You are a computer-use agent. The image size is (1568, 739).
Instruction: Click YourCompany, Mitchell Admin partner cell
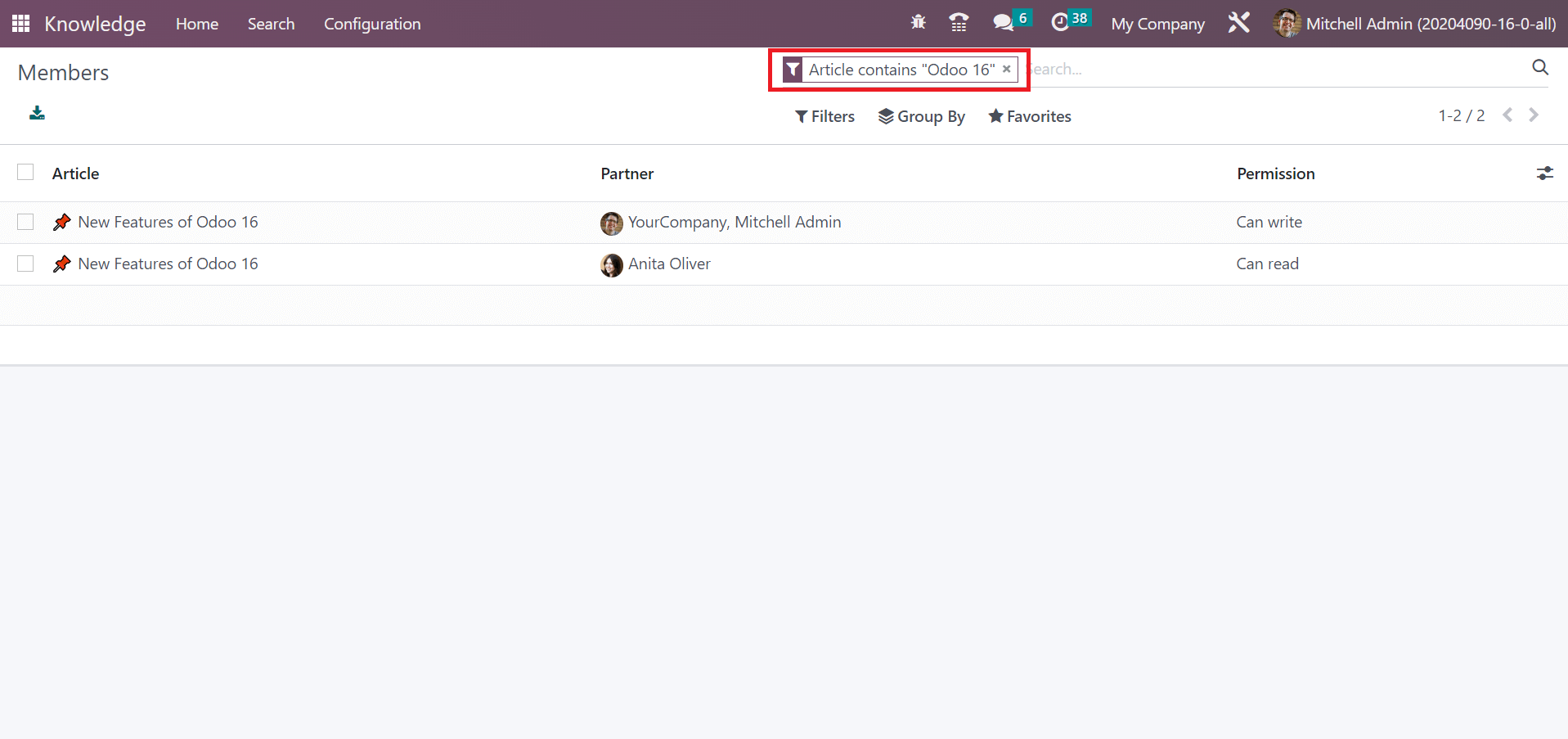(735, 222)
